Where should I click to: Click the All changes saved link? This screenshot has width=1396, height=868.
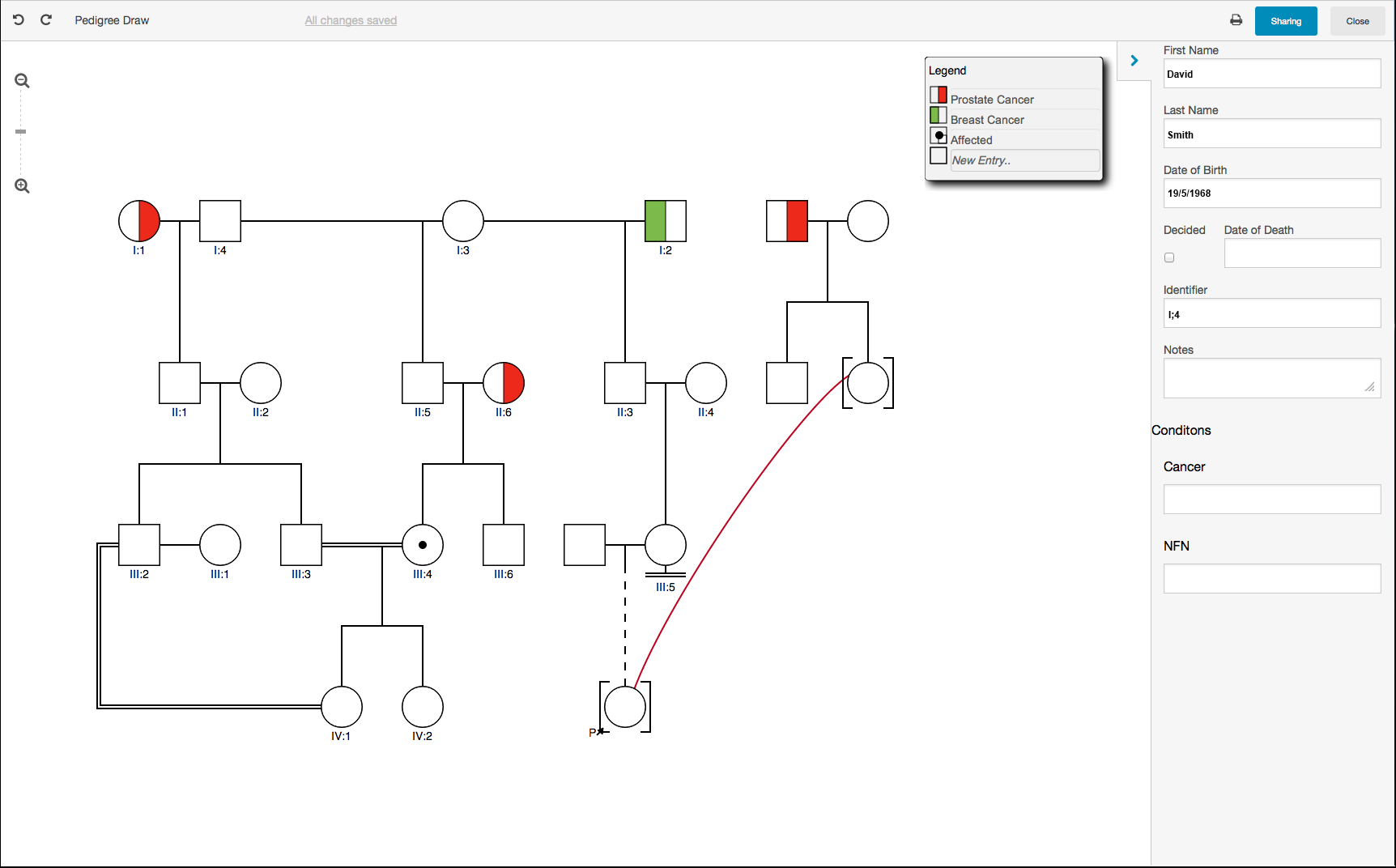350,19
